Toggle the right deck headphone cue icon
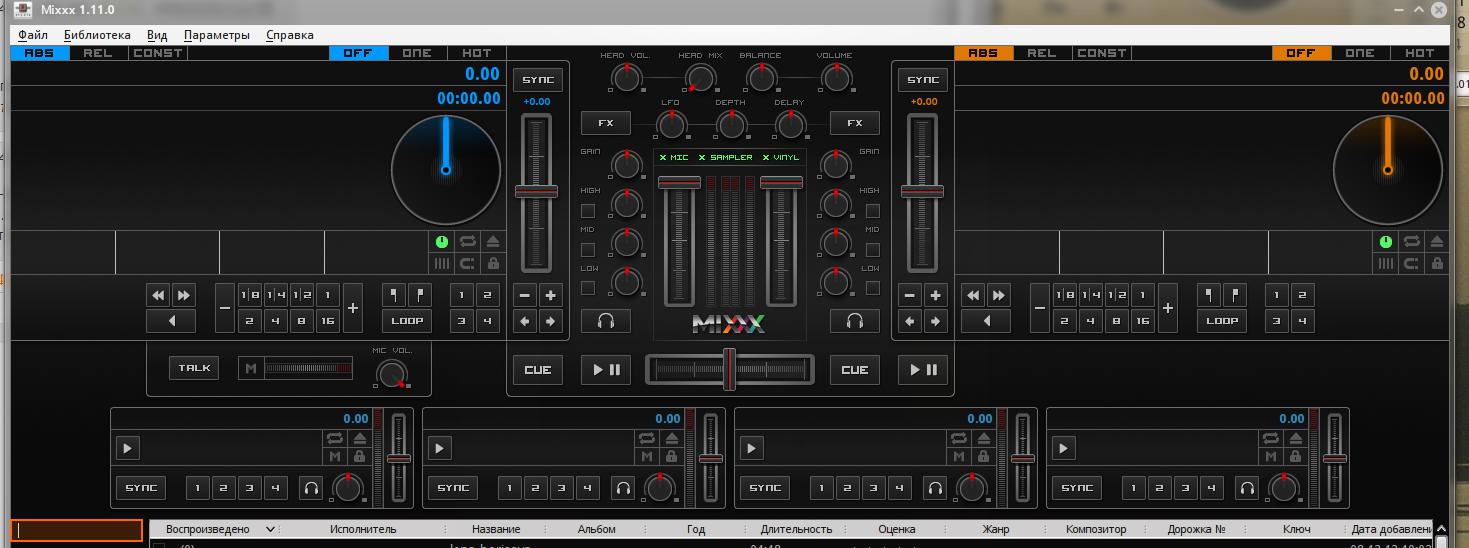Viewport: 1469px width, 548px height. coord(855,321)
